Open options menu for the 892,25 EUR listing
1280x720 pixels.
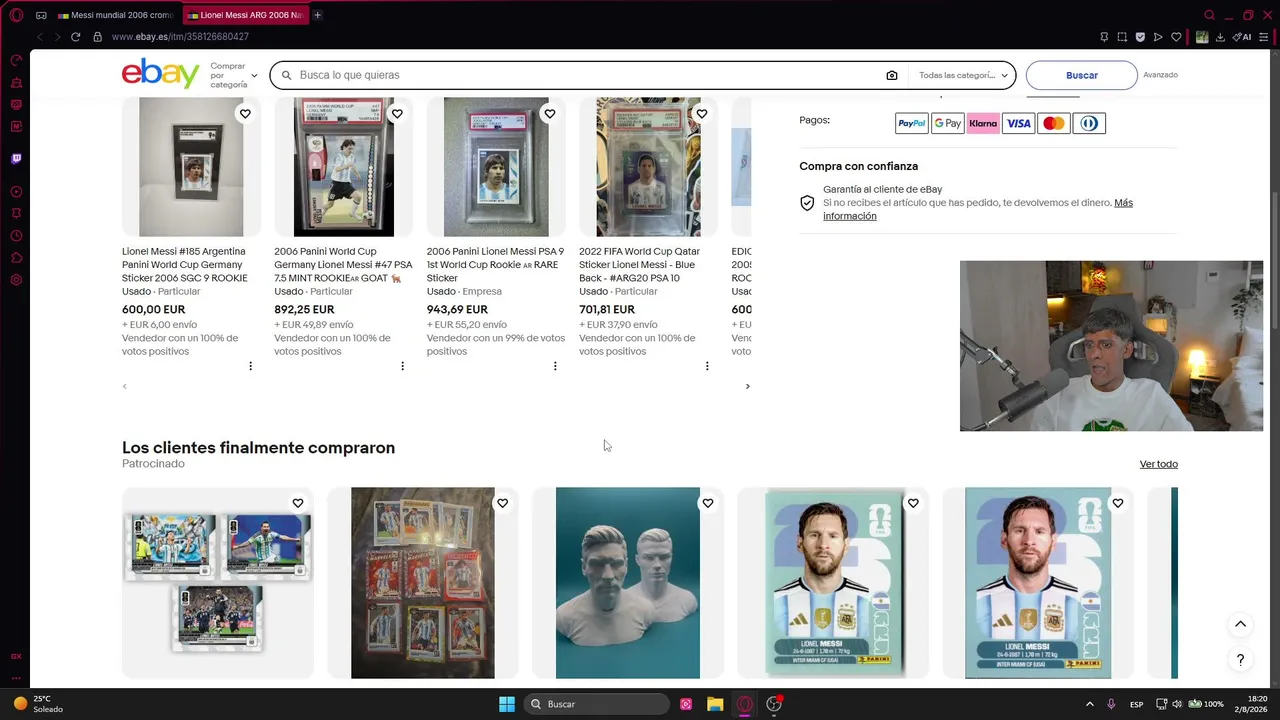[403, 366]
